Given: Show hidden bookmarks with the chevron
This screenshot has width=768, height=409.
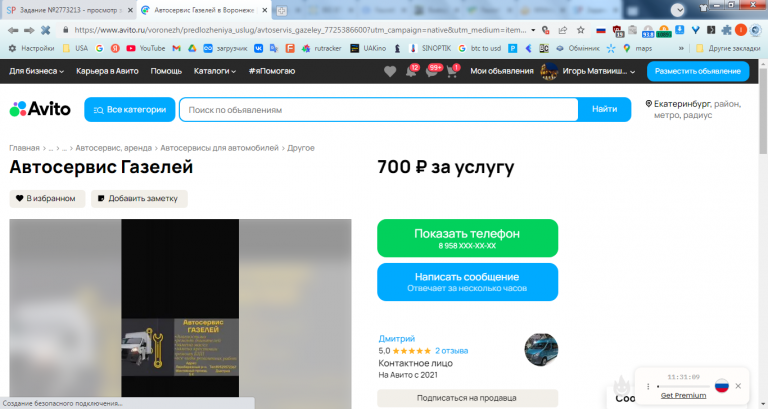Looking at the screenshot, I should [681, 48].
